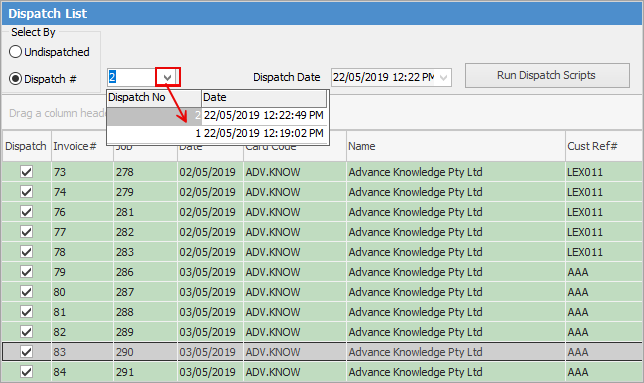The height and width of the screenshot is (383, 644).
Task: Select the Dispatch # radio button
Action: 15,78
